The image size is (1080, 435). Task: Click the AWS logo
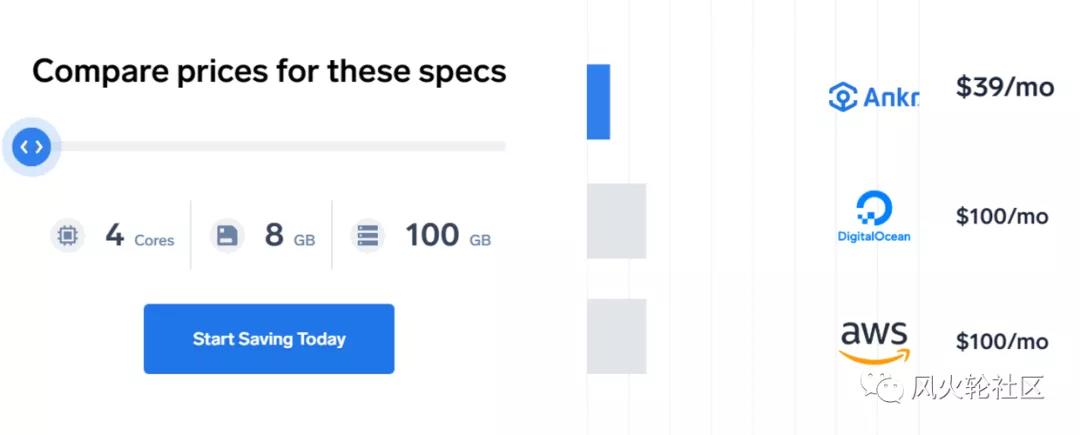click(x=873, y=342)
